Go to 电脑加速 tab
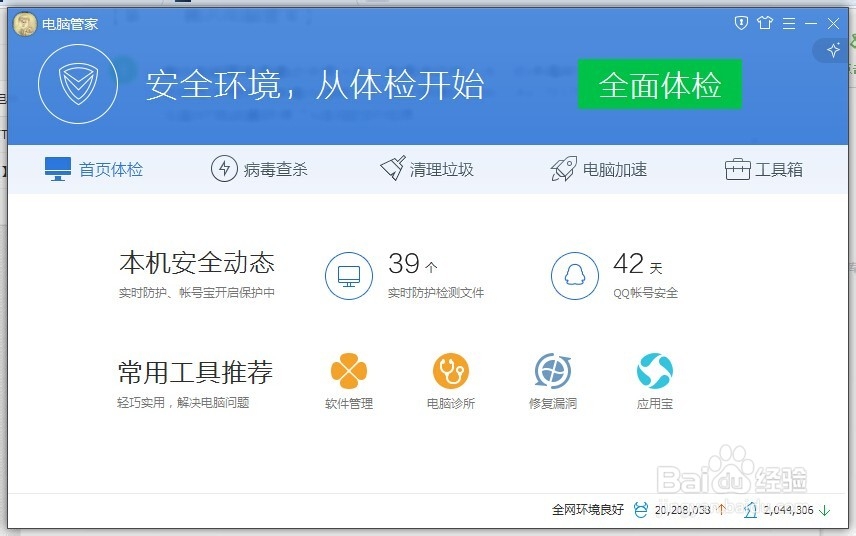The width and height of the screenshot is (856, 536). [x=599, y=169]
